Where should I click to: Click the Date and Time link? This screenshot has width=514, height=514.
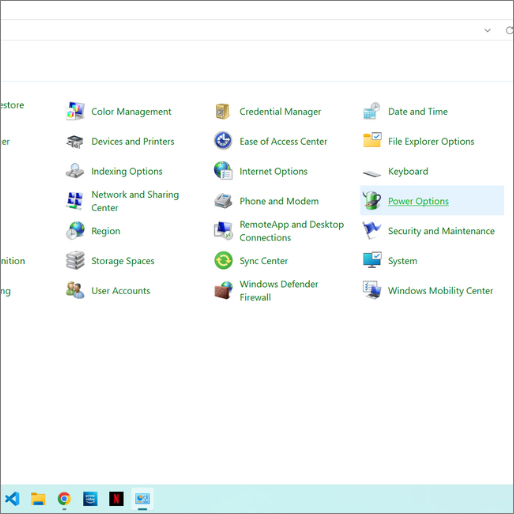point(418,112)
